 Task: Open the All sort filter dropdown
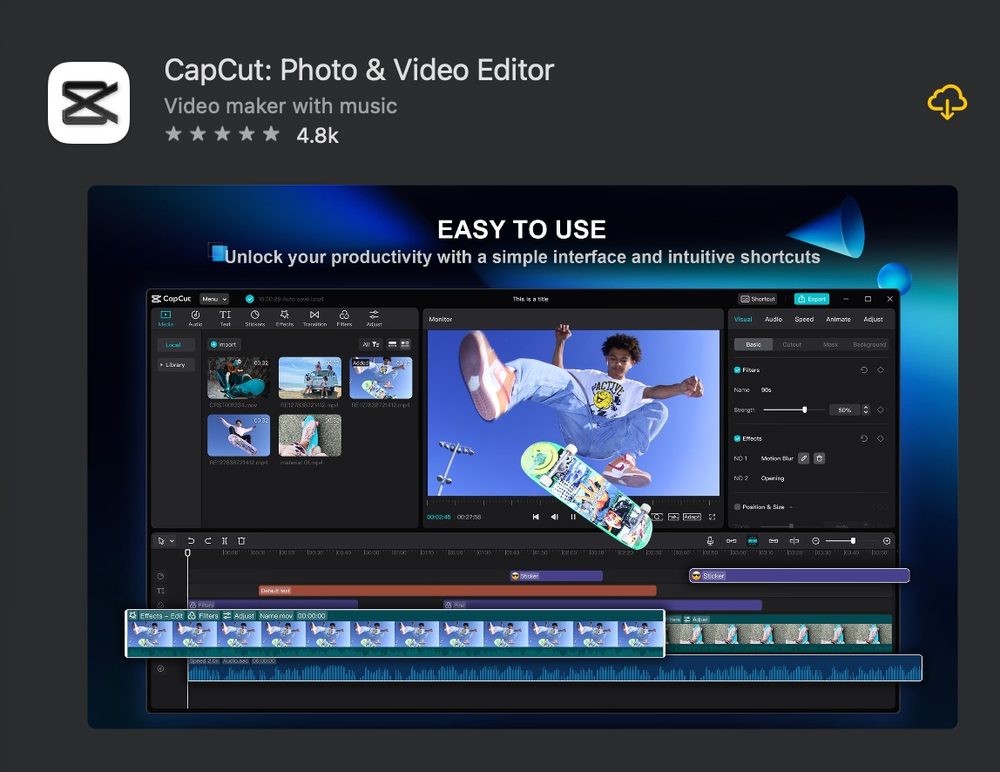(x=371, y=345)
